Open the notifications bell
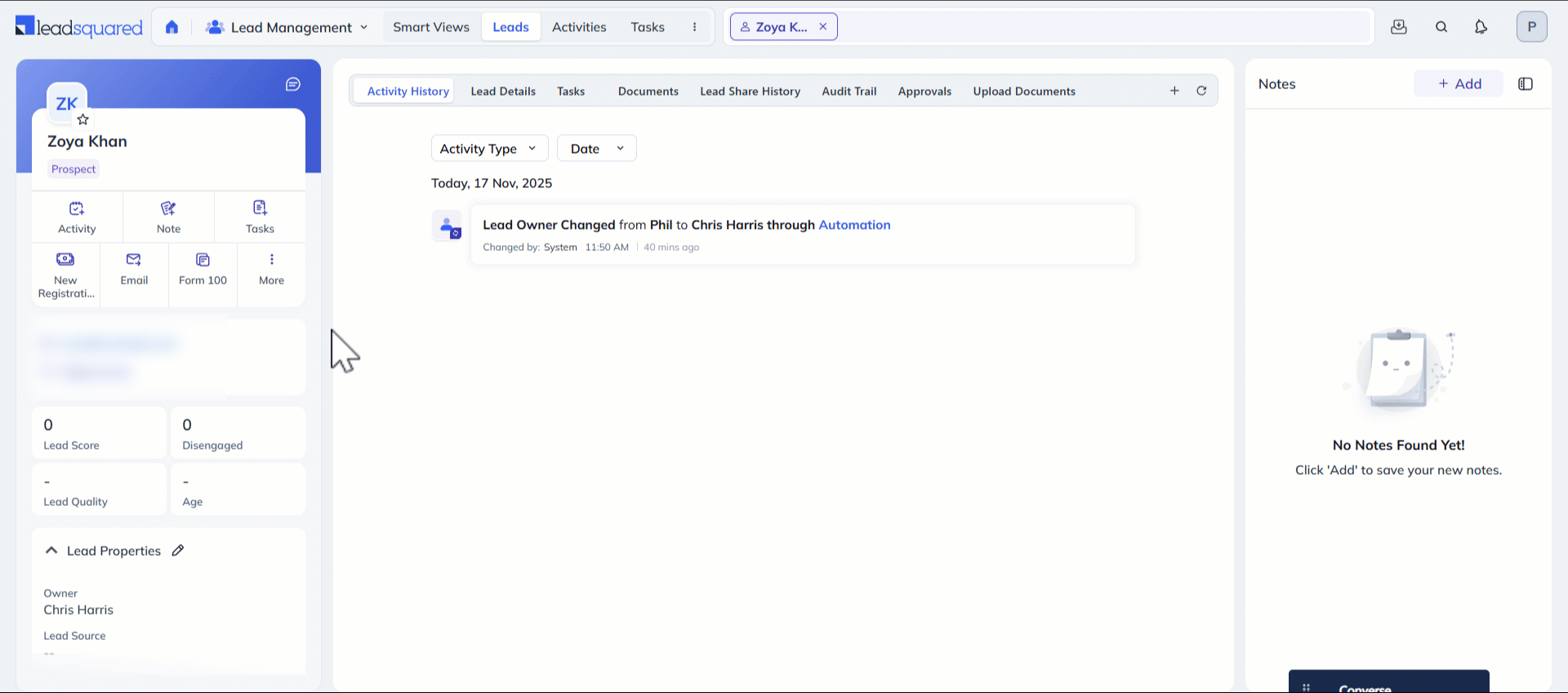 pyautogui.click(x=1481, y=27)
